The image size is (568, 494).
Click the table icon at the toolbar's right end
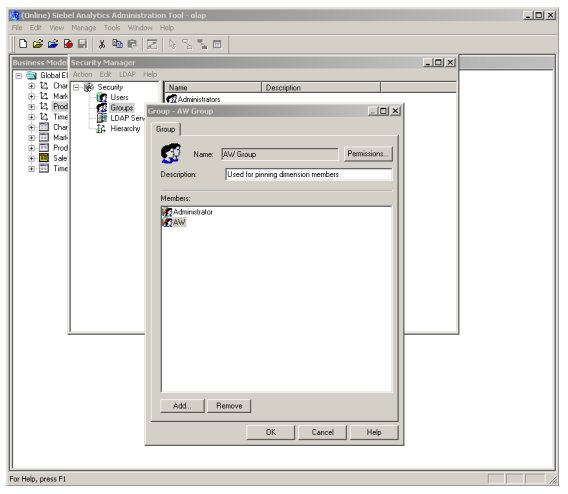(x=217, y=44)
